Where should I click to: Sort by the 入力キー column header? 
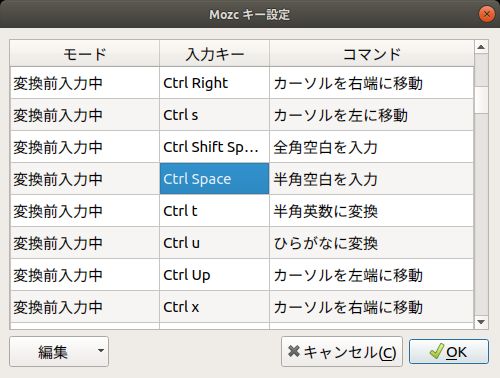[214, 54]
